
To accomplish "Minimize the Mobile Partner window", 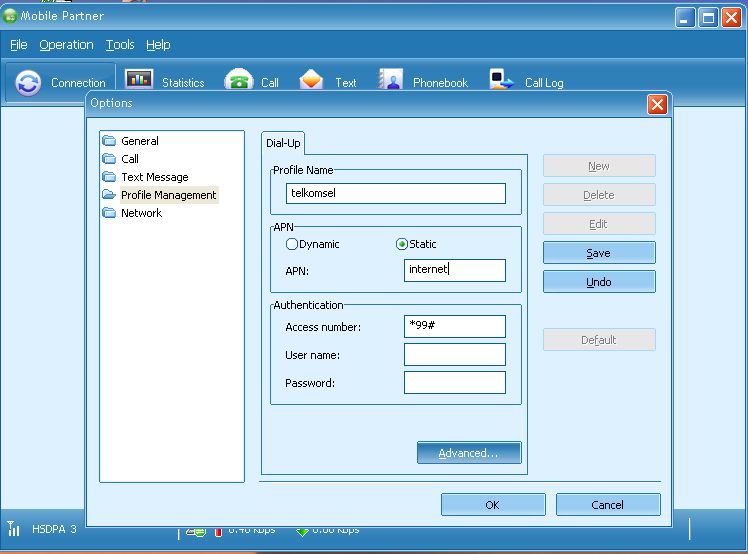I will coord(685,18).
